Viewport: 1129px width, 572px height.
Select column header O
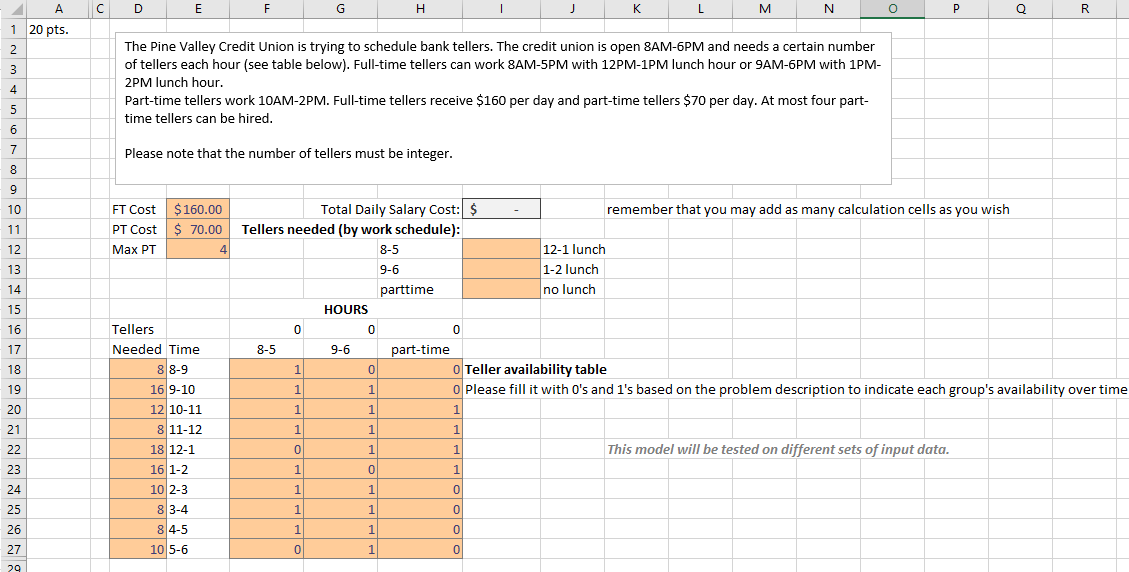pyautogui.click(x=892, y=9)
